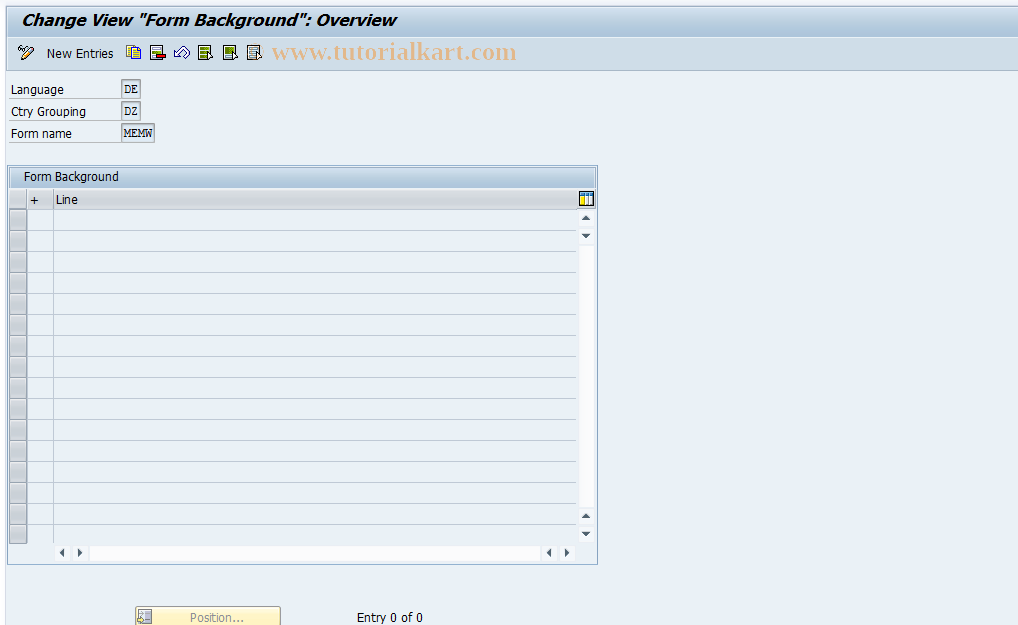This screenshot has width=1018, height=625.
Task: Click Select Block icon in toolbar
Action: point(230,53)
